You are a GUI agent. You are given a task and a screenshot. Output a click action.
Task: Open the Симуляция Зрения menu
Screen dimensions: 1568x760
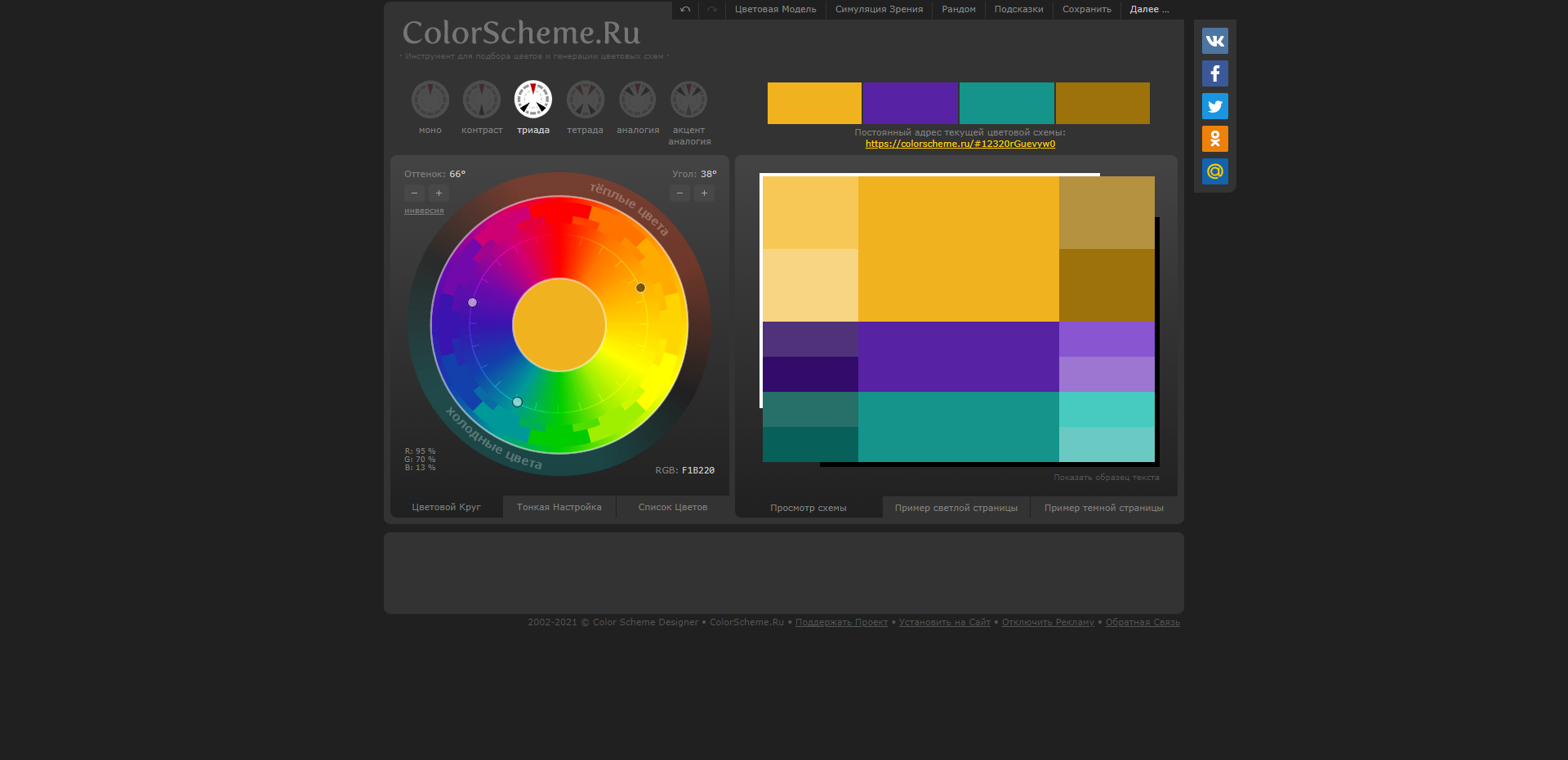880,10
